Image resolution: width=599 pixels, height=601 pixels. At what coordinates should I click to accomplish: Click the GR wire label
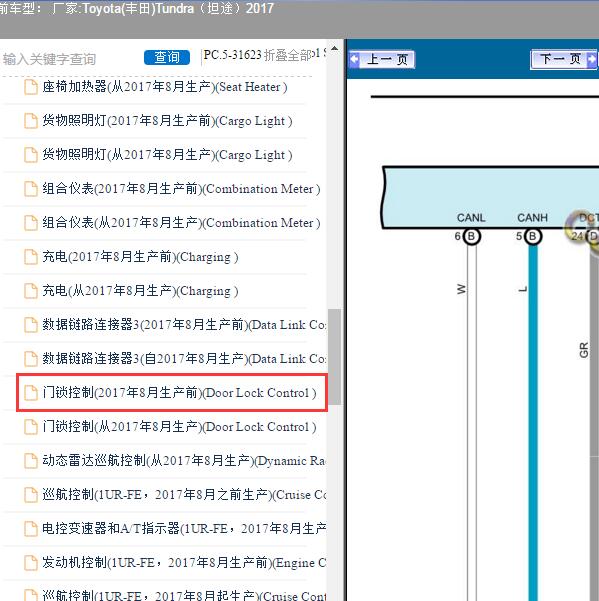[x=584, y=350]
